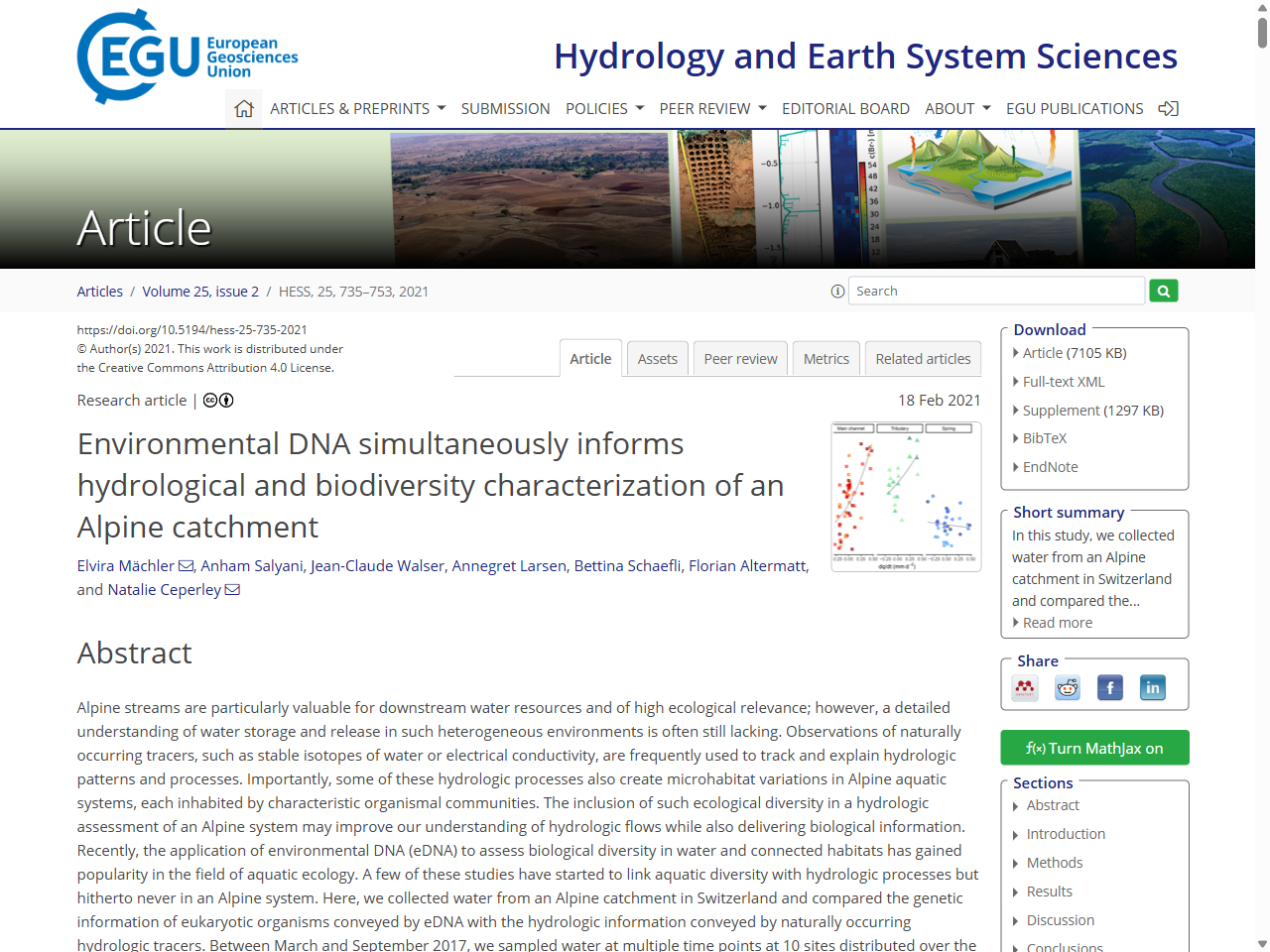
Task: Open author Anham Salyani link
Action: (x=252, y=566)
